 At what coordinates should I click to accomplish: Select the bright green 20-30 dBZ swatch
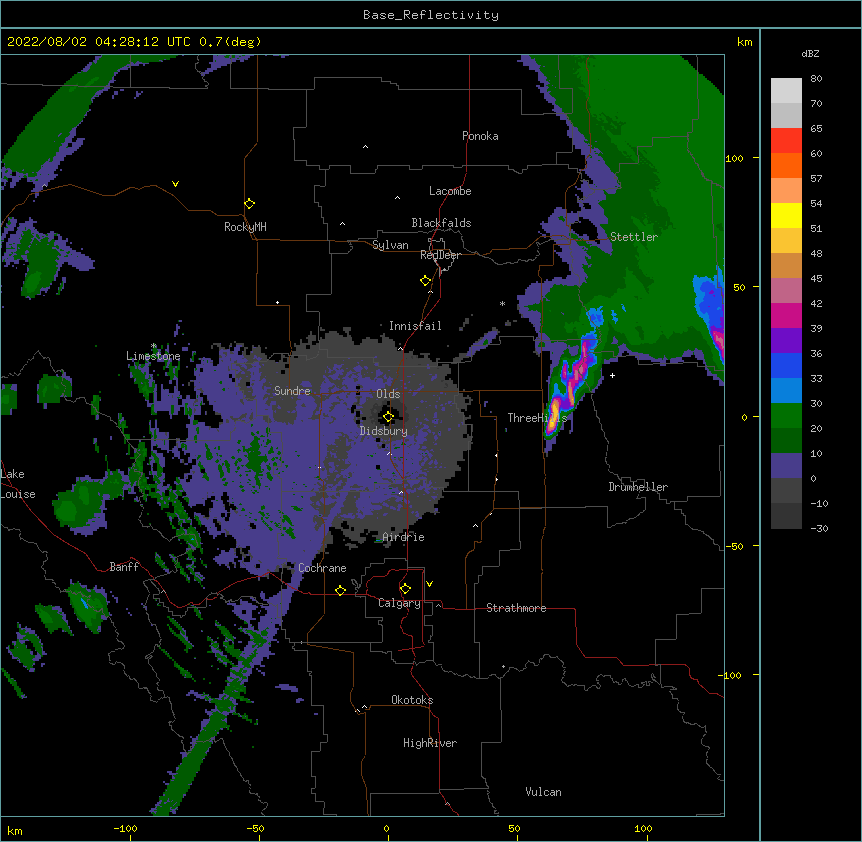tap(786, 416)
